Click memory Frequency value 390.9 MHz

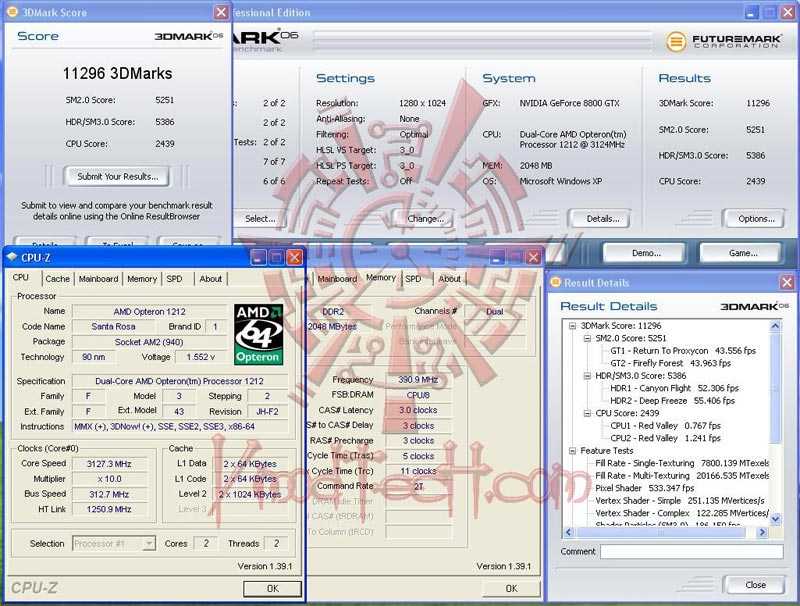[x=418, y=380]
